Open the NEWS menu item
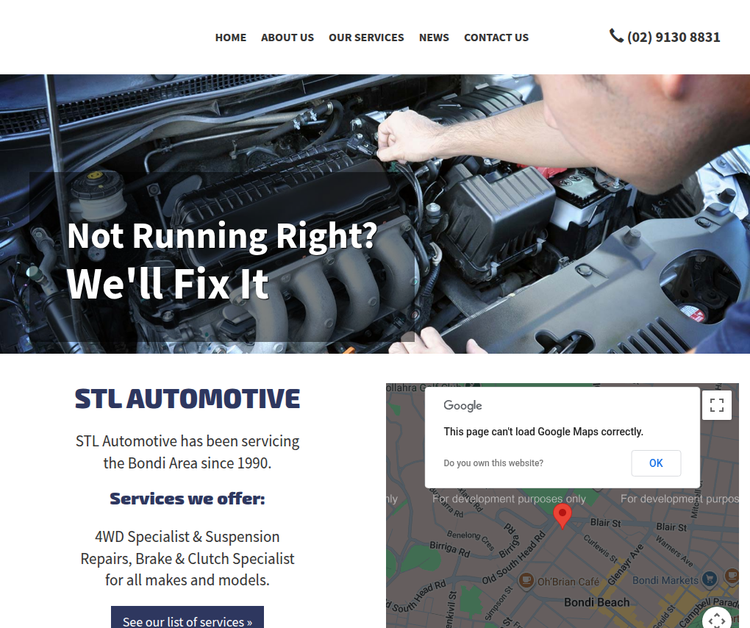Image resolution: width=750 pixels, height=628 pixels. pyautogui.click(x=434, y=37)
